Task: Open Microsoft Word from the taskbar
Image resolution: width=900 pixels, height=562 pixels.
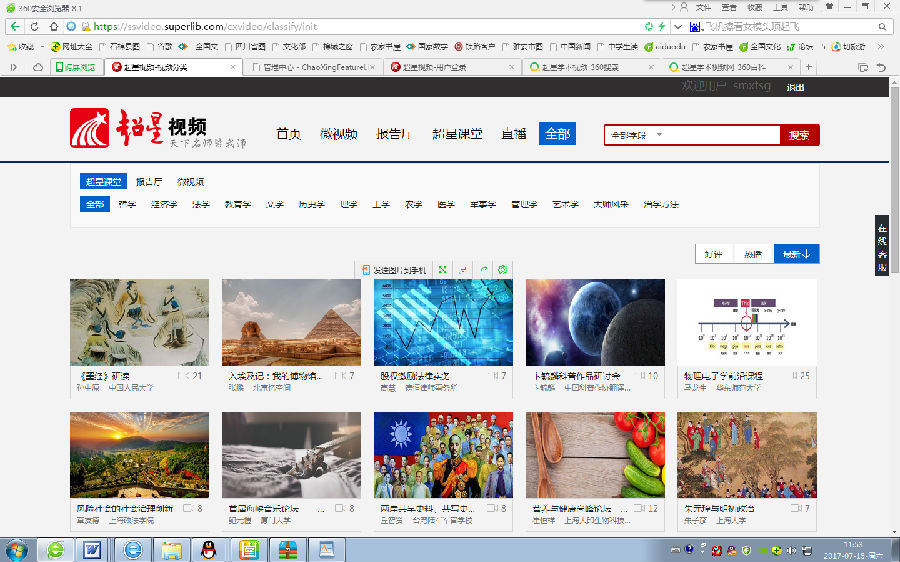Action: tap(92, 550)
